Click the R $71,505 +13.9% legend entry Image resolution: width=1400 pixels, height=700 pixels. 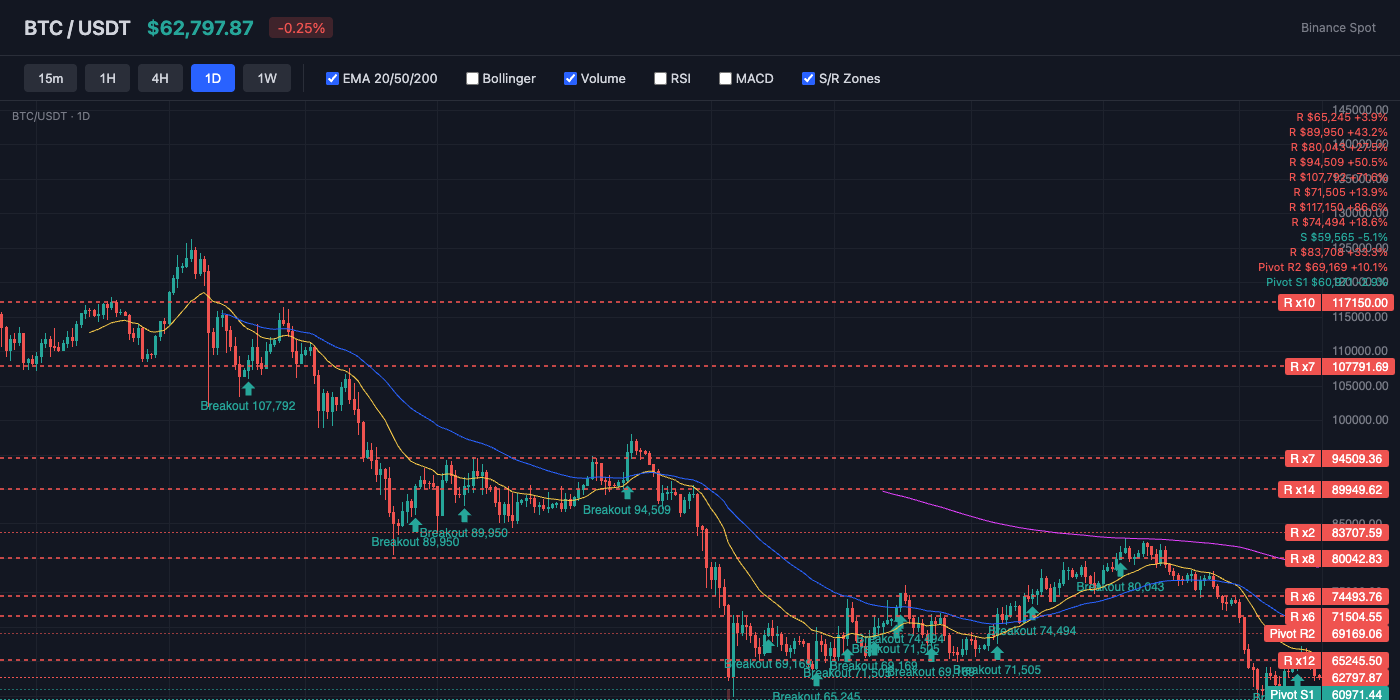(1340, 192)
